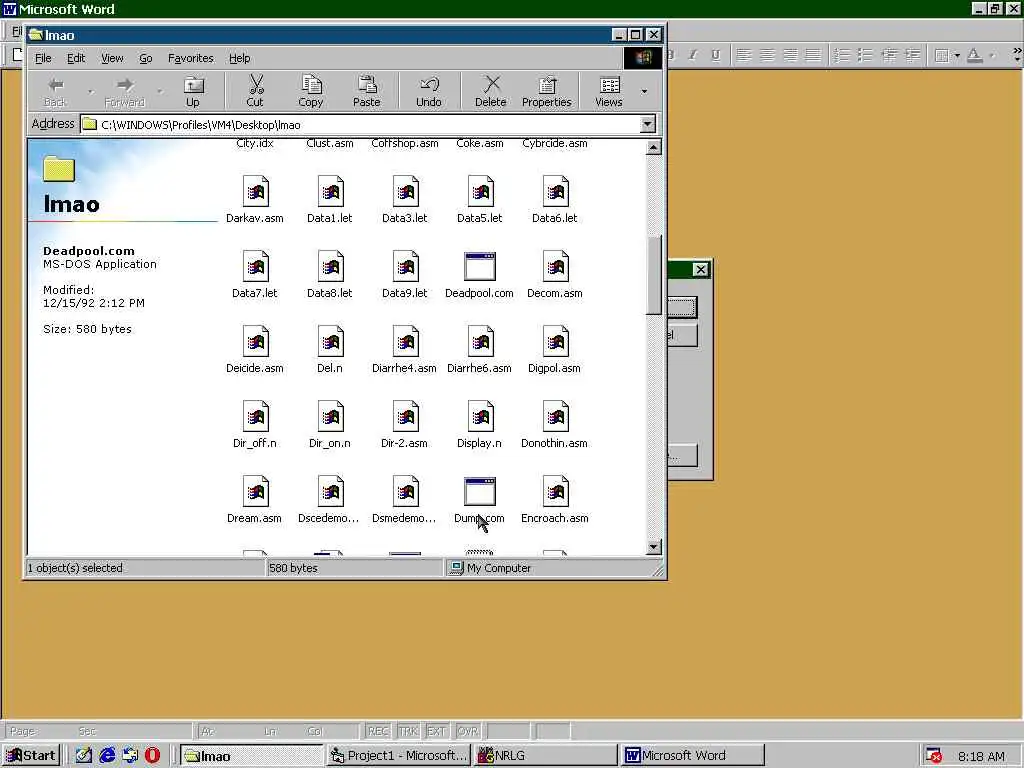1024x768 pixels.
Task: Select the Data6.let file icon
Action: (x=556, y=192)
